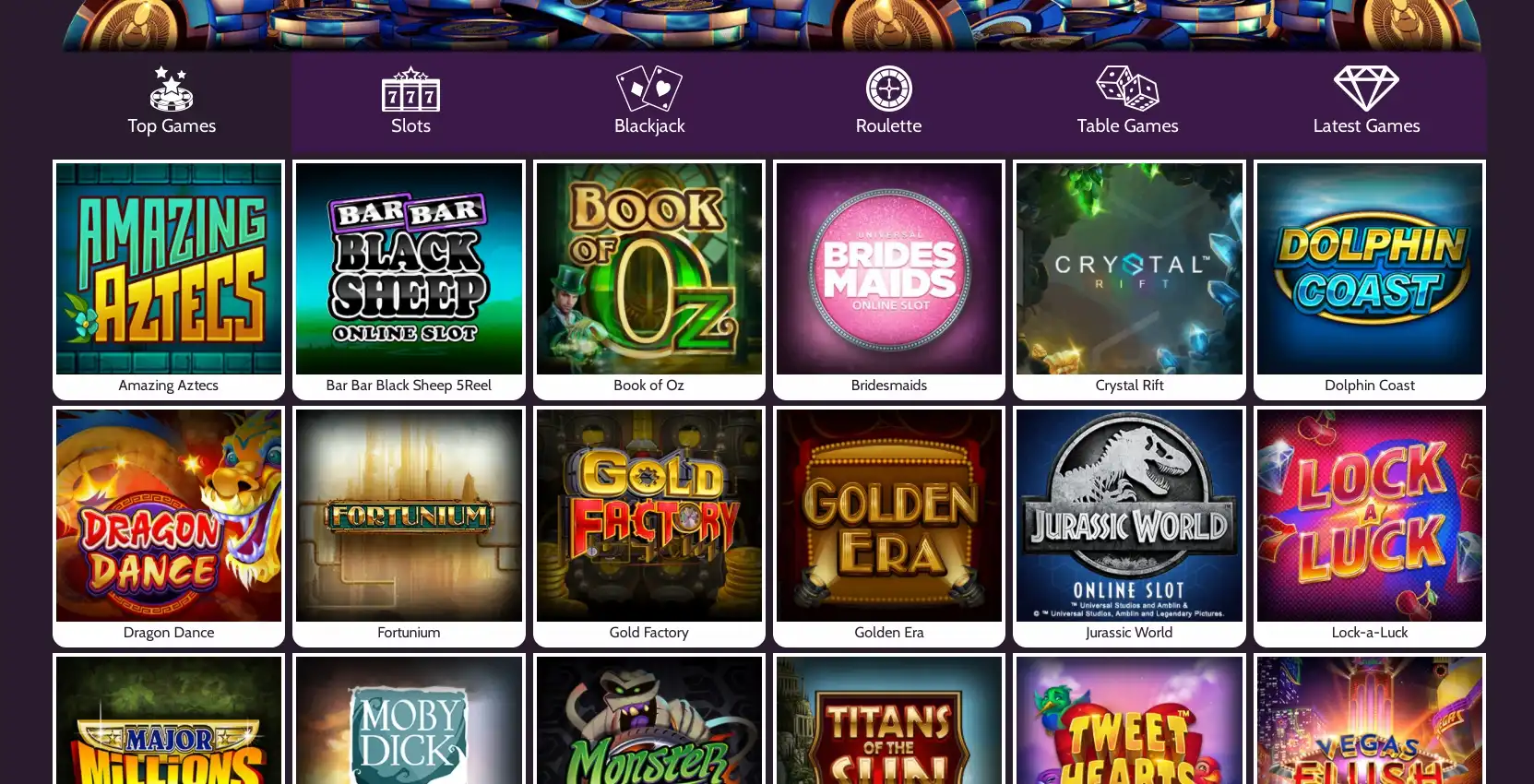
Task: Click the Blackjack playing cards icon
Action: pyautogui.click(x=649, y=89)
